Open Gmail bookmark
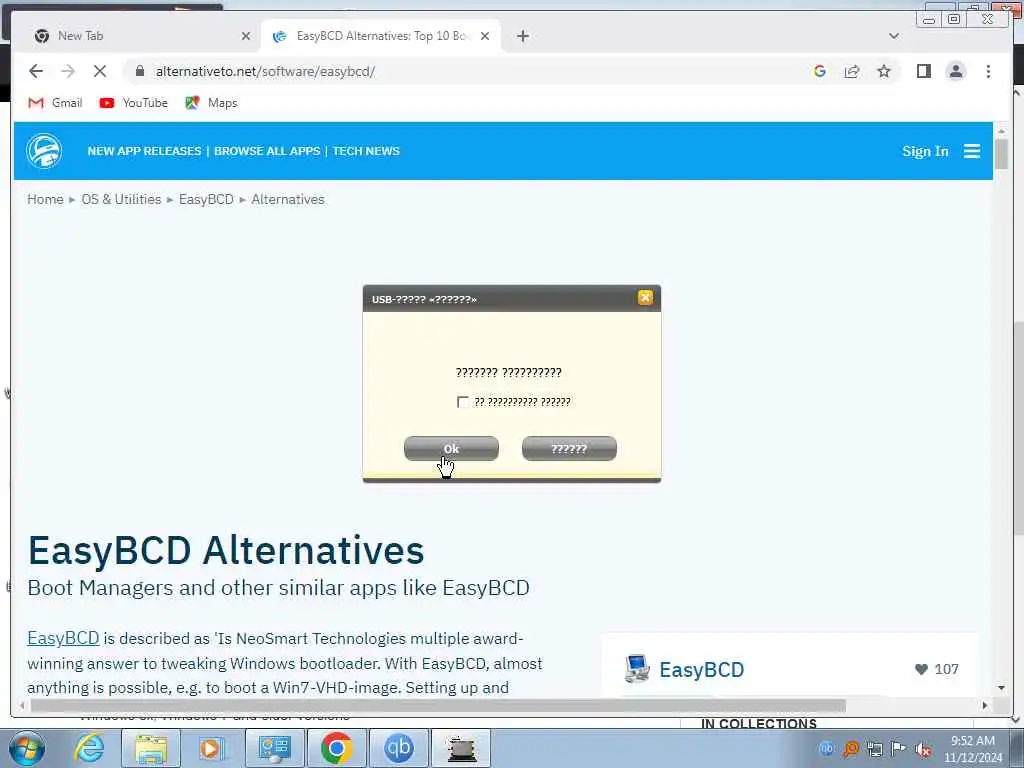1024x768 pixels. pos(56,103)
